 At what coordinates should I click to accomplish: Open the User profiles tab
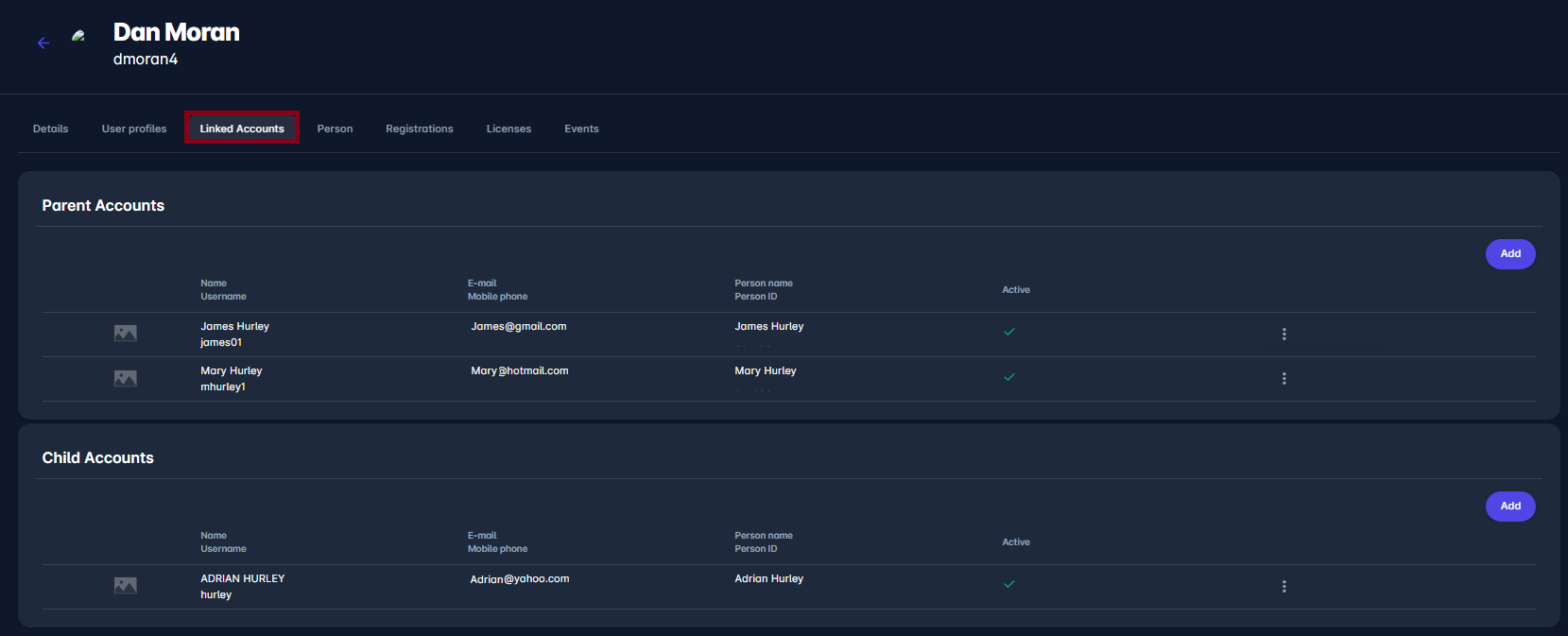coord(134,129)
